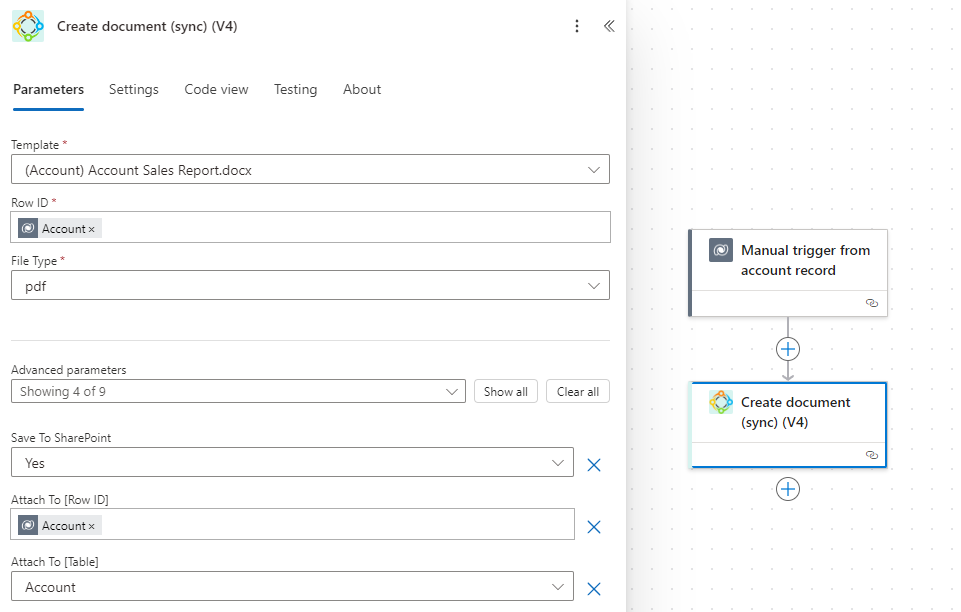The width and height of the screenshot is (961, 612).
Task: Remove the Attach To [Row ID] parameter
Action: (594, 527)
